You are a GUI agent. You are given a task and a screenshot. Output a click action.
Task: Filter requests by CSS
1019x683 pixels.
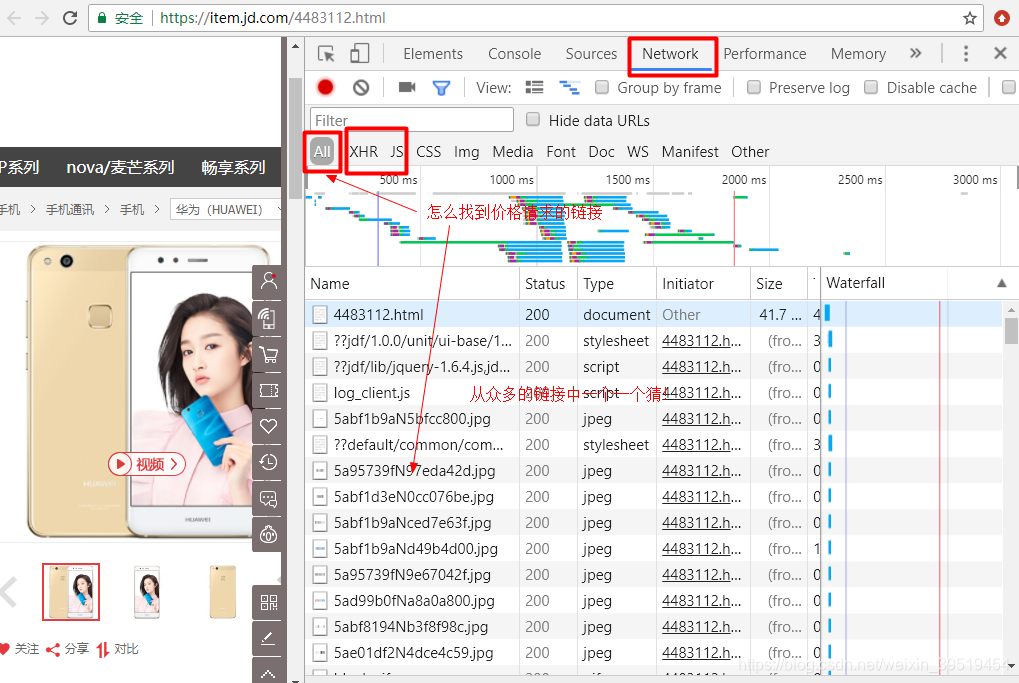click(x=428, y=151)
